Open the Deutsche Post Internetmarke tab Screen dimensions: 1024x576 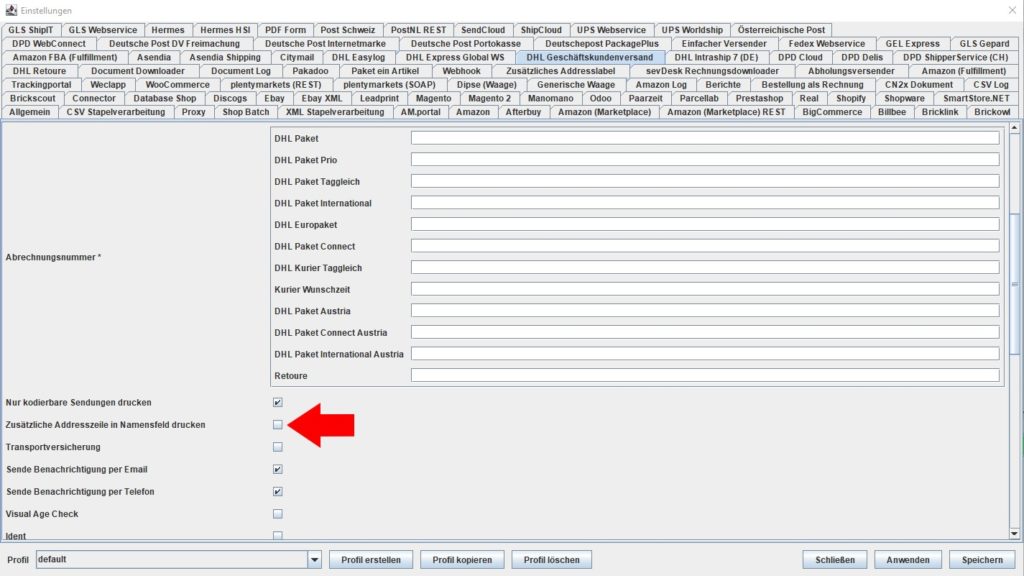coord(325,44)
